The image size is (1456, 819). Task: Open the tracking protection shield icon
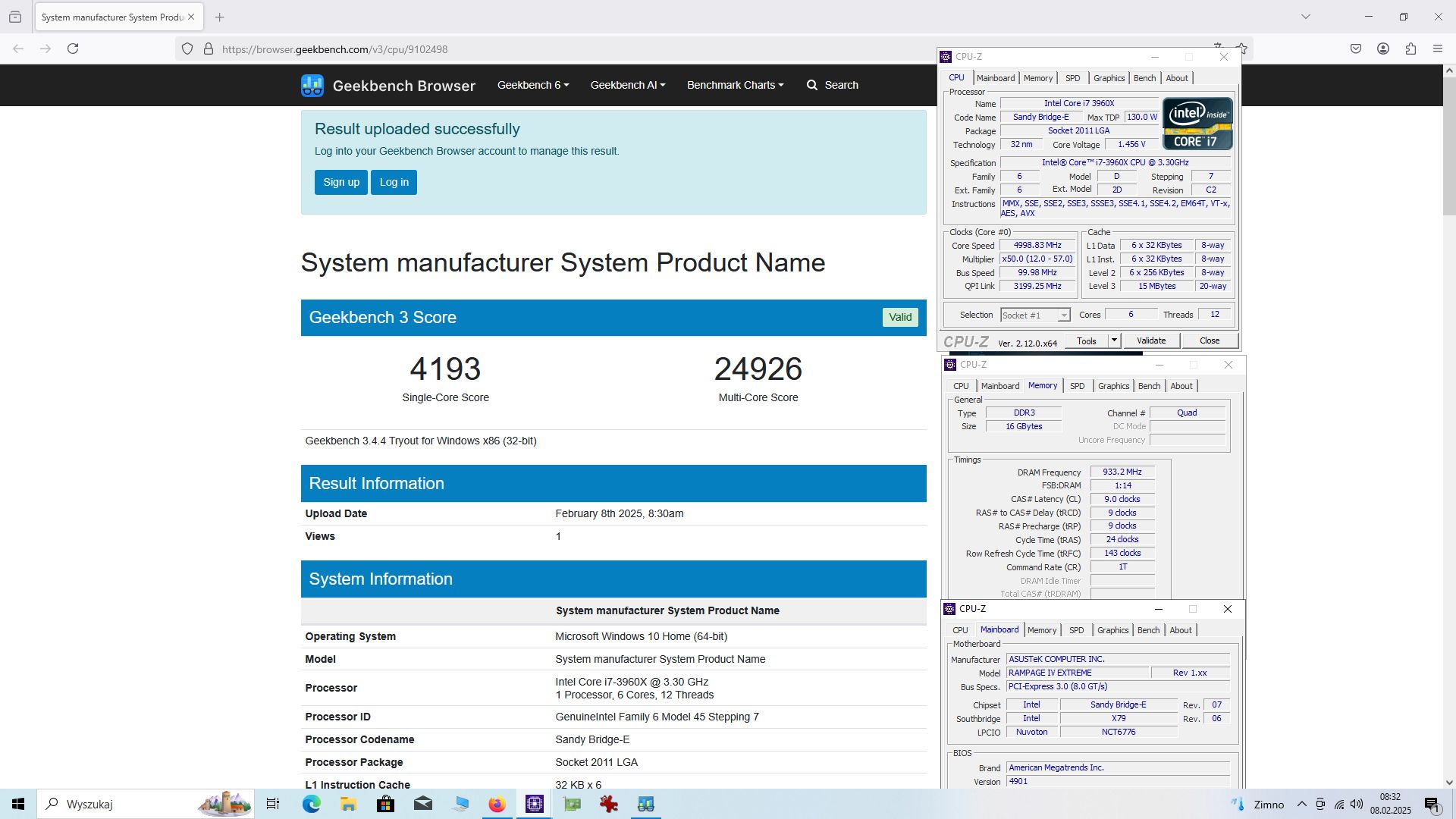pyautogui.click(x=187, y=49)
